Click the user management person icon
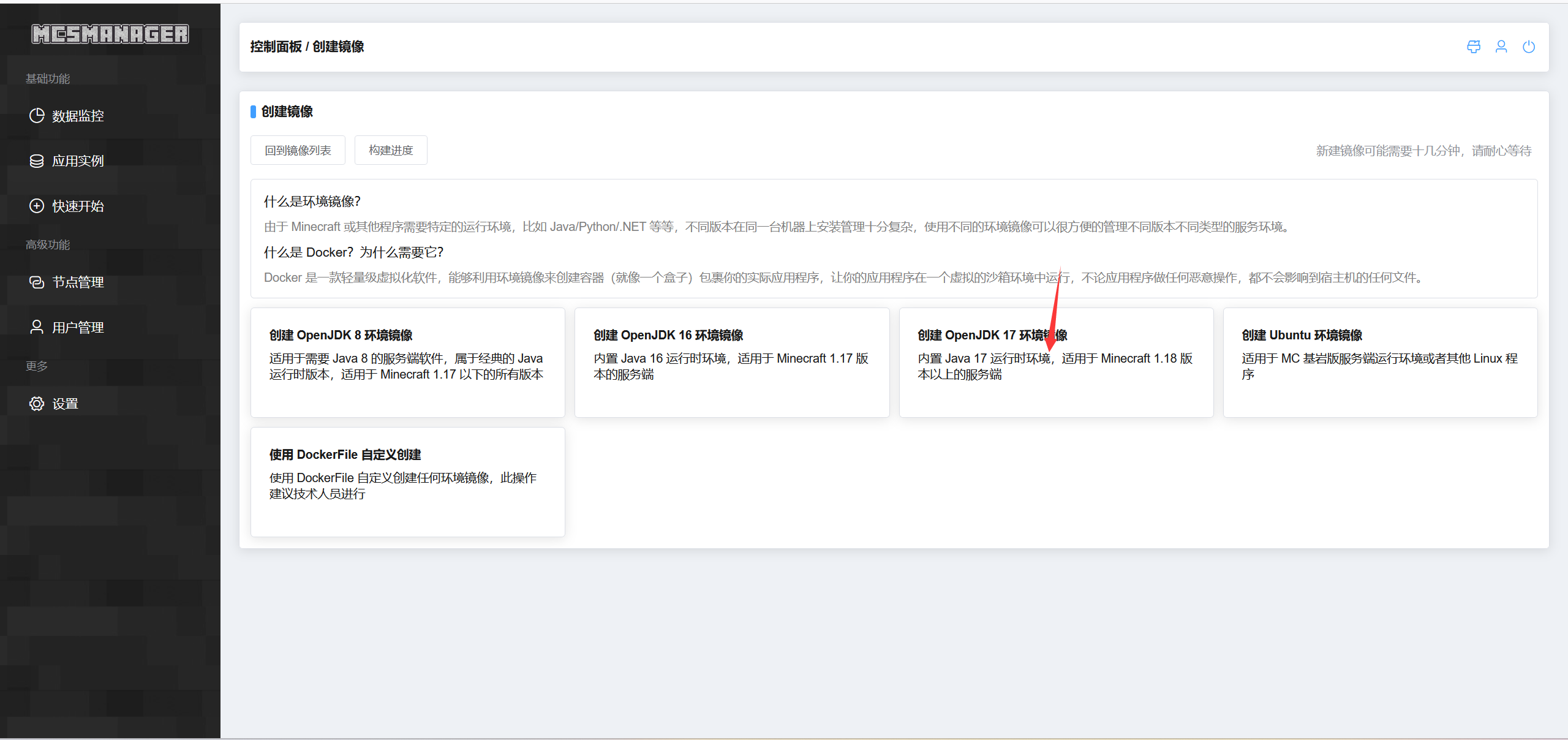 (x=37, y=327)
